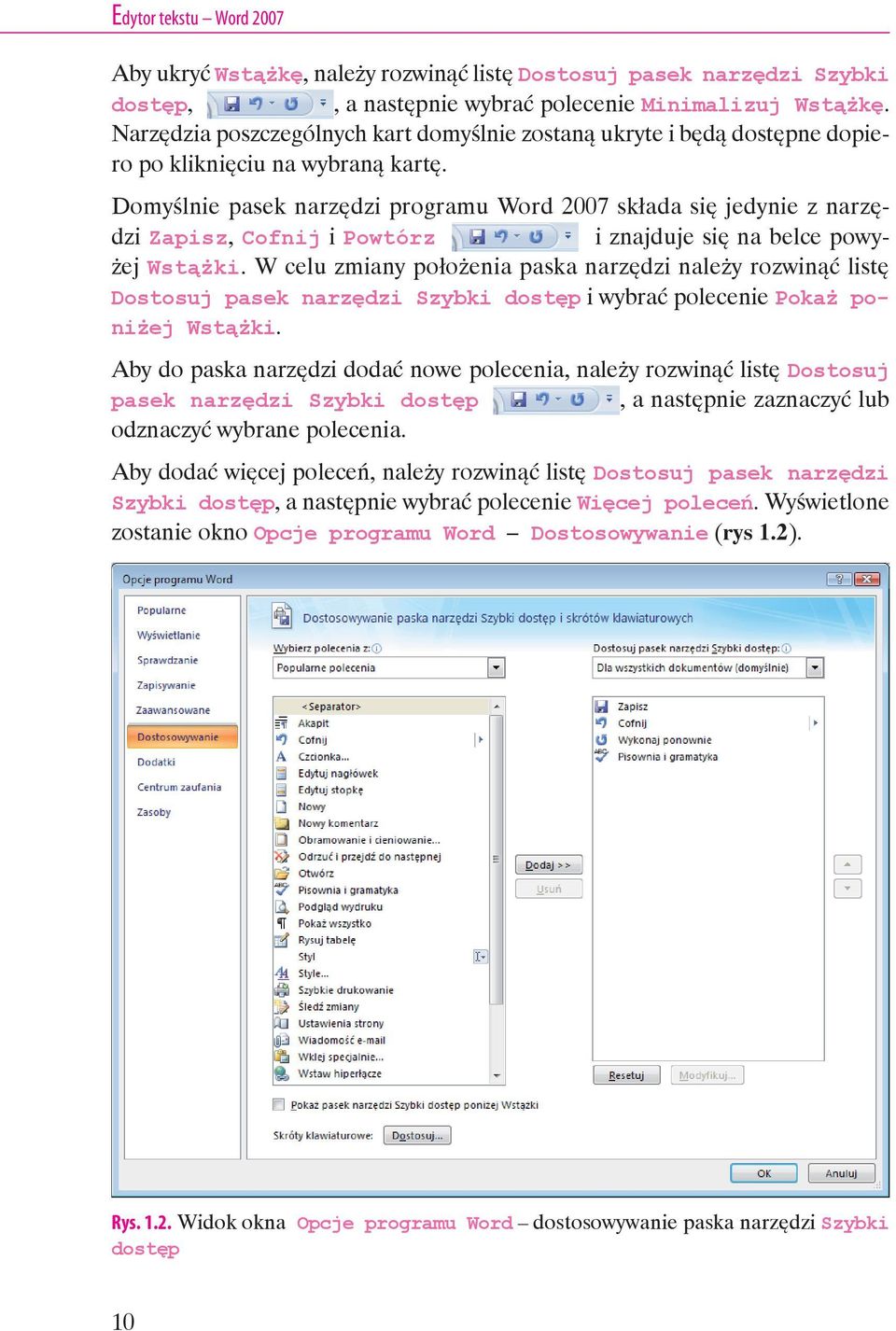
Task: Click the Wykonaj ponownie redo icon
Action: tap(601, 740)
